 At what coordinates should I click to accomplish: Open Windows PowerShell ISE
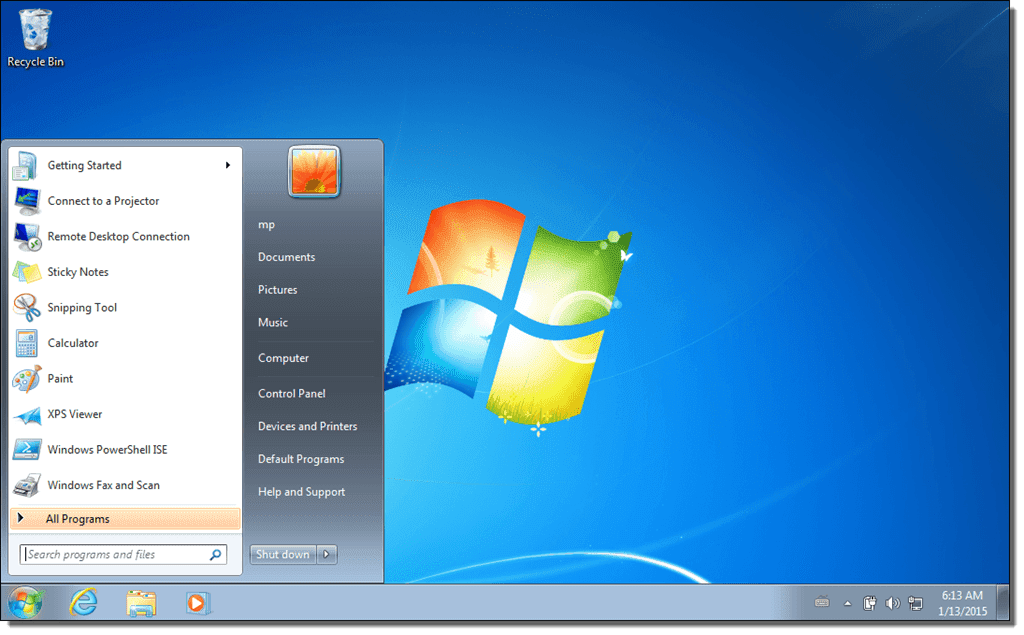pyautogui.click(x=106, y=449)
